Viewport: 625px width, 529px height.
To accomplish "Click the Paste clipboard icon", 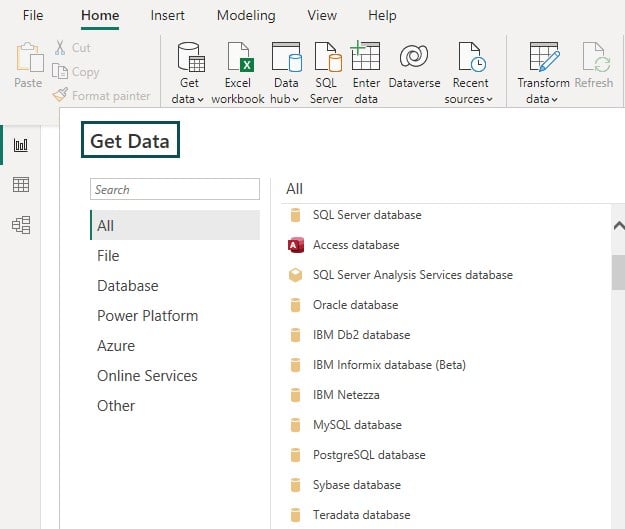I will 29,57.
